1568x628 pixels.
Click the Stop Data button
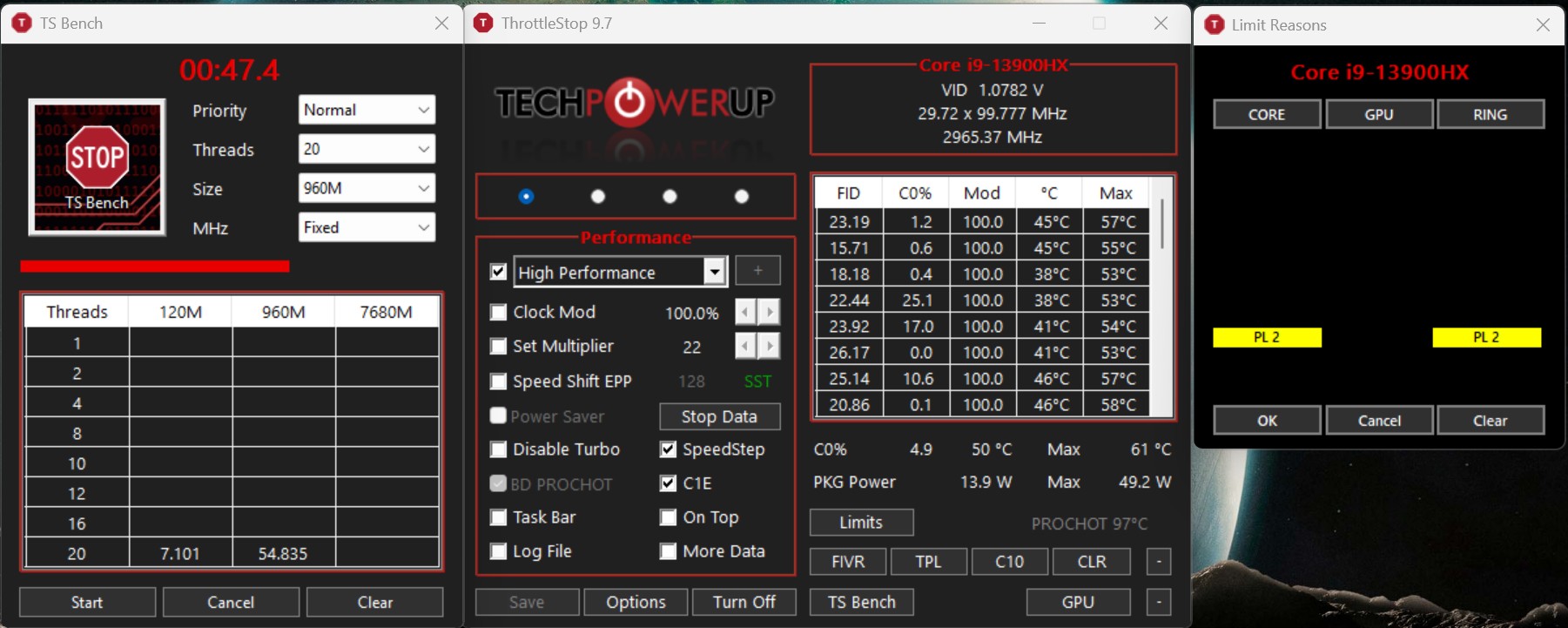[719, 416]
